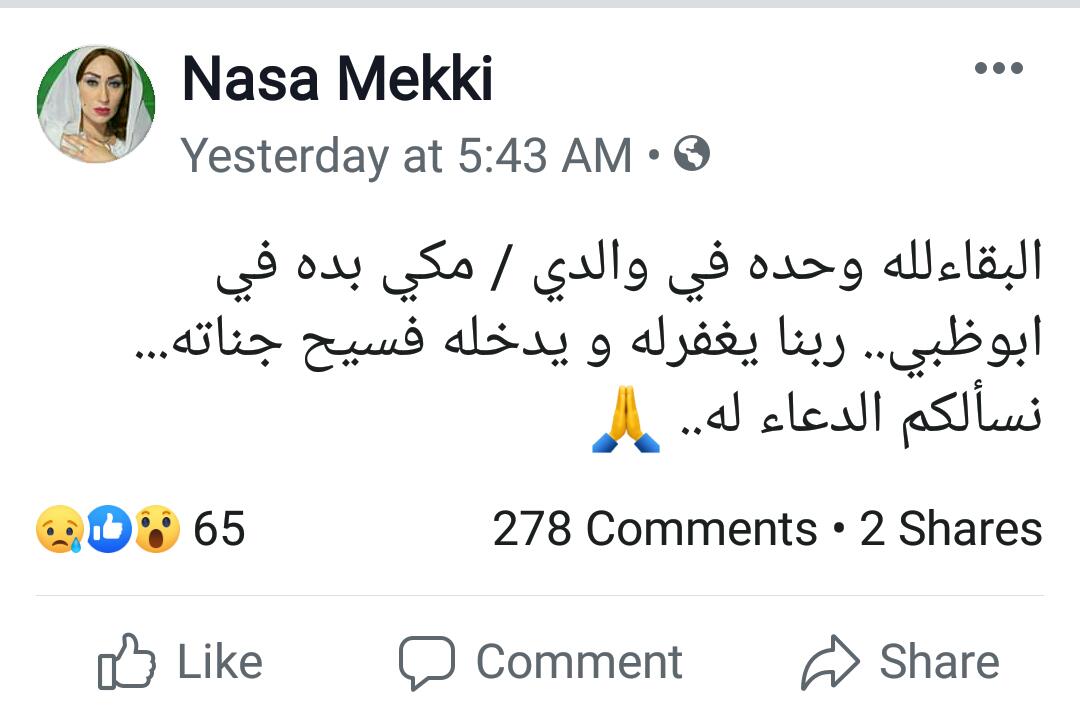Open the three-dots post options menu
This screenshot has width=1080, height=721.
coord(998,69)
